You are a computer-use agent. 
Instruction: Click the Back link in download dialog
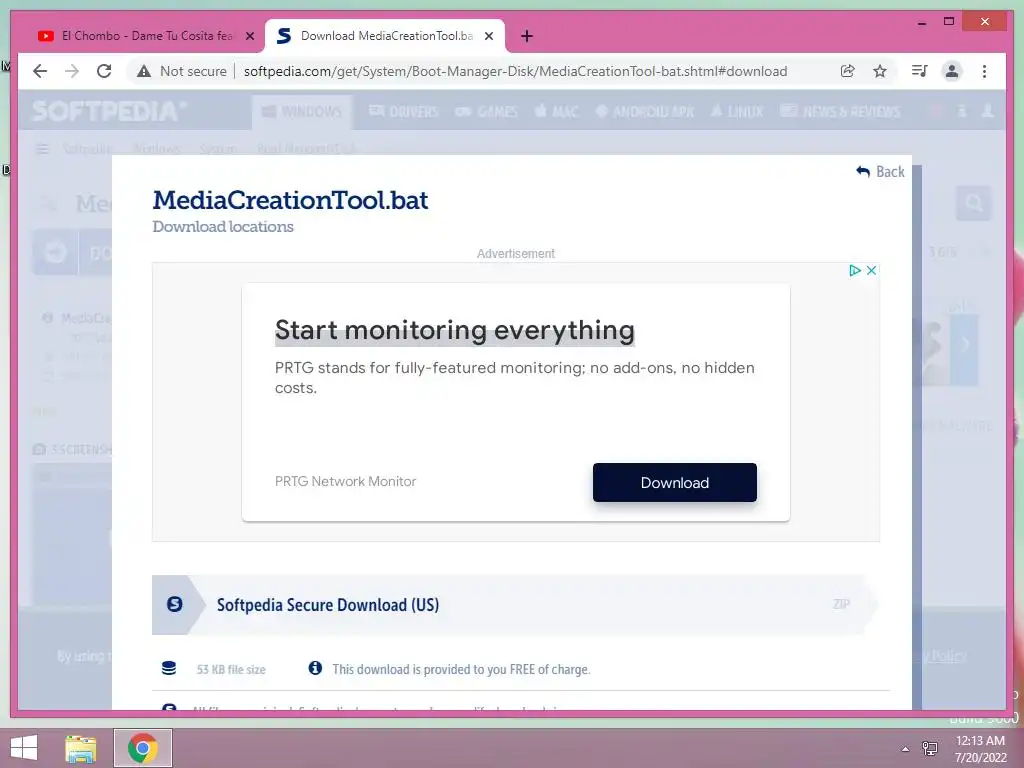pyautogui.click(x=880, y=172)
